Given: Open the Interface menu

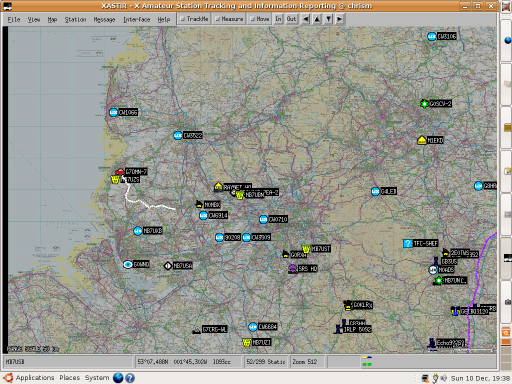Looking at the screenshot, I should coord(136,20).
